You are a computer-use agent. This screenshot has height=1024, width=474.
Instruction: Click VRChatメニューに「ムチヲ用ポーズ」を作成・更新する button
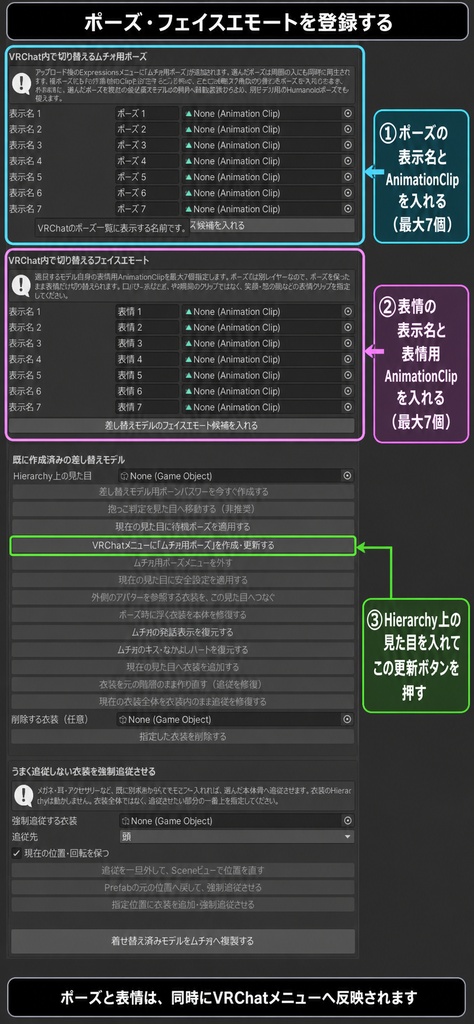pyautogui.click(x=183, y=545)
